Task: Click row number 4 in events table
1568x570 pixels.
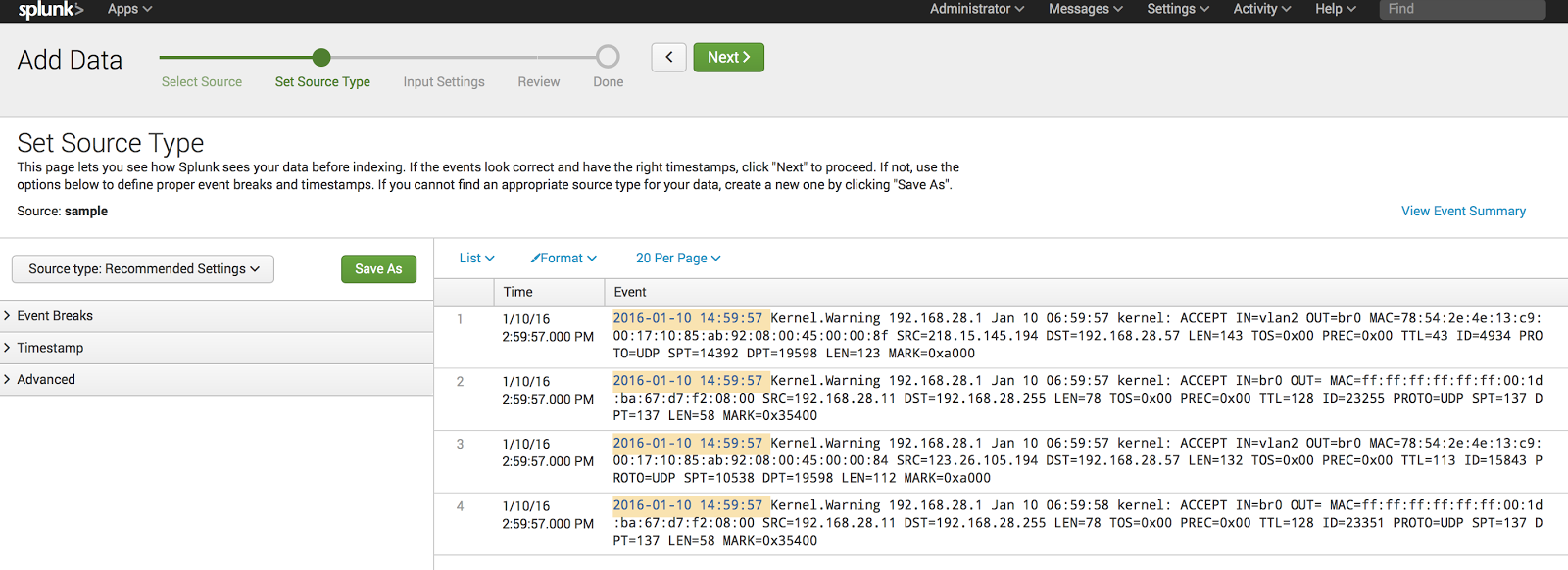Action: (460, 506)
